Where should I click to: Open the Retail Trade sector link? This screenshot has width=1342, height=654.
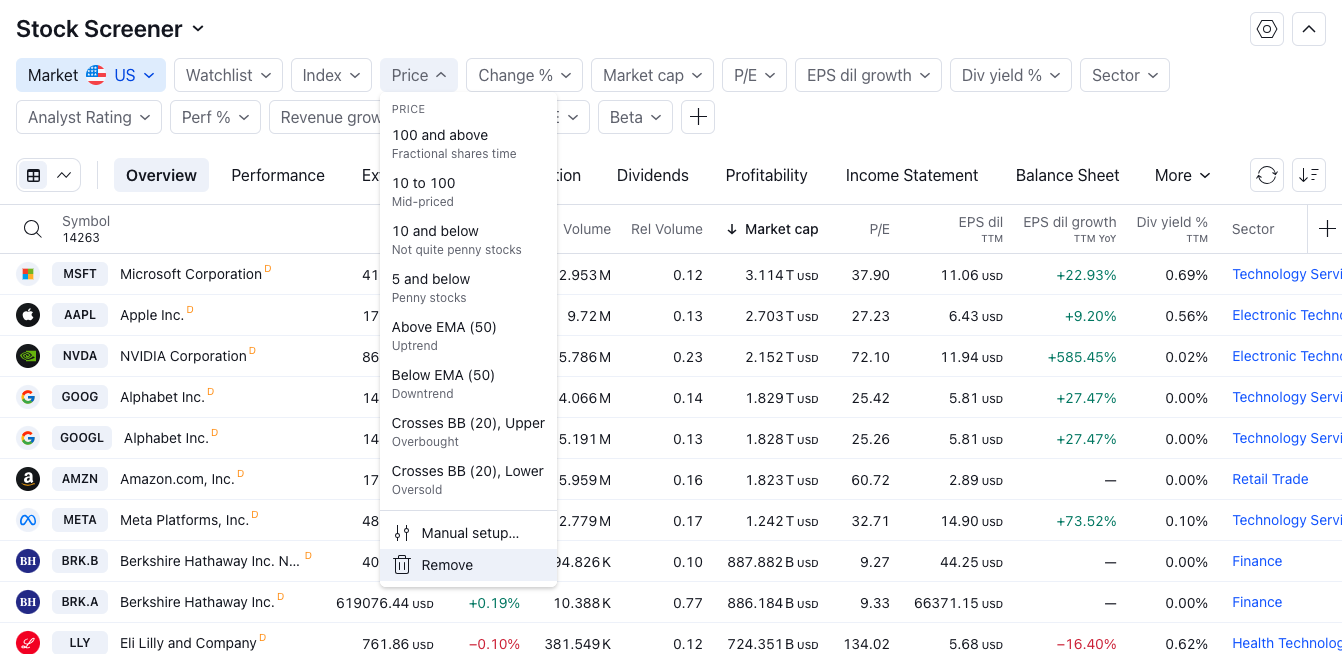[x=1270, y=479]
